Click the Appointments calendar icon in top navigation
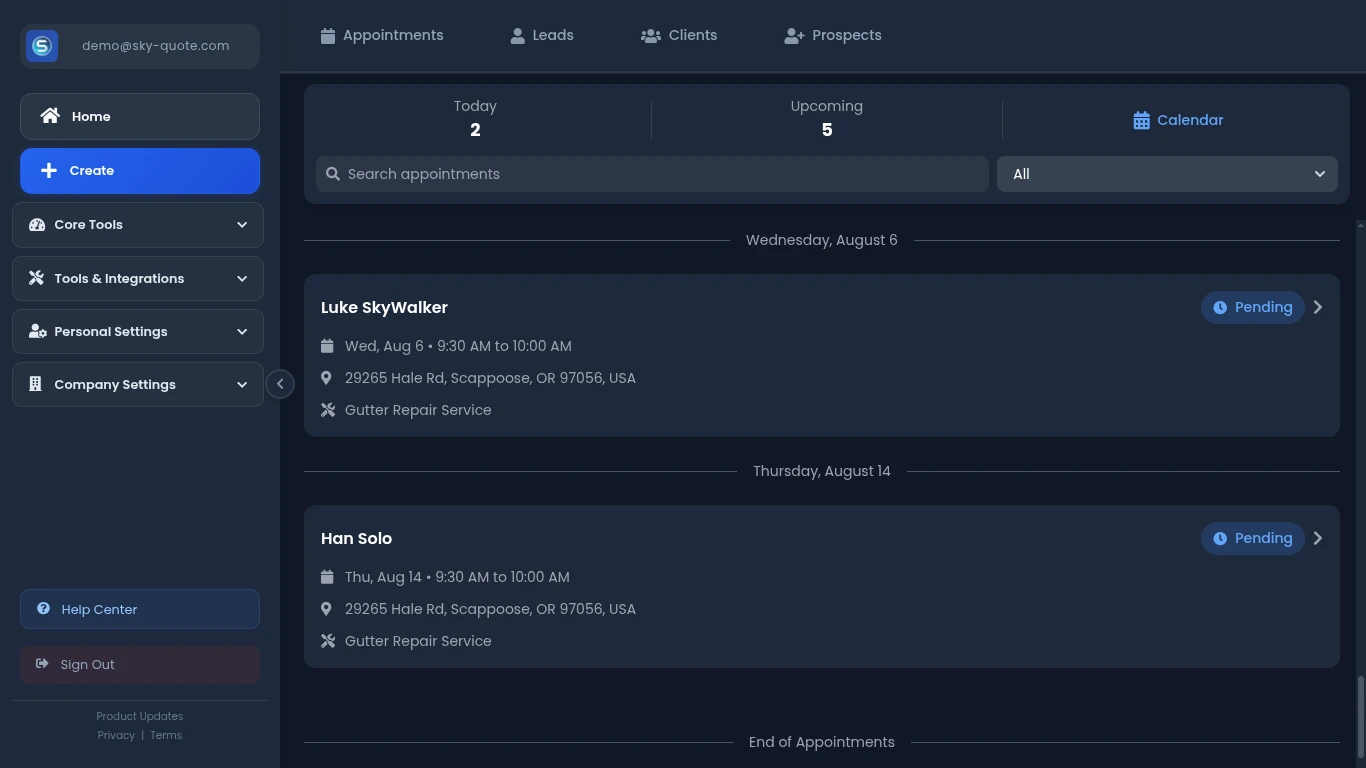 coord(327,35)
